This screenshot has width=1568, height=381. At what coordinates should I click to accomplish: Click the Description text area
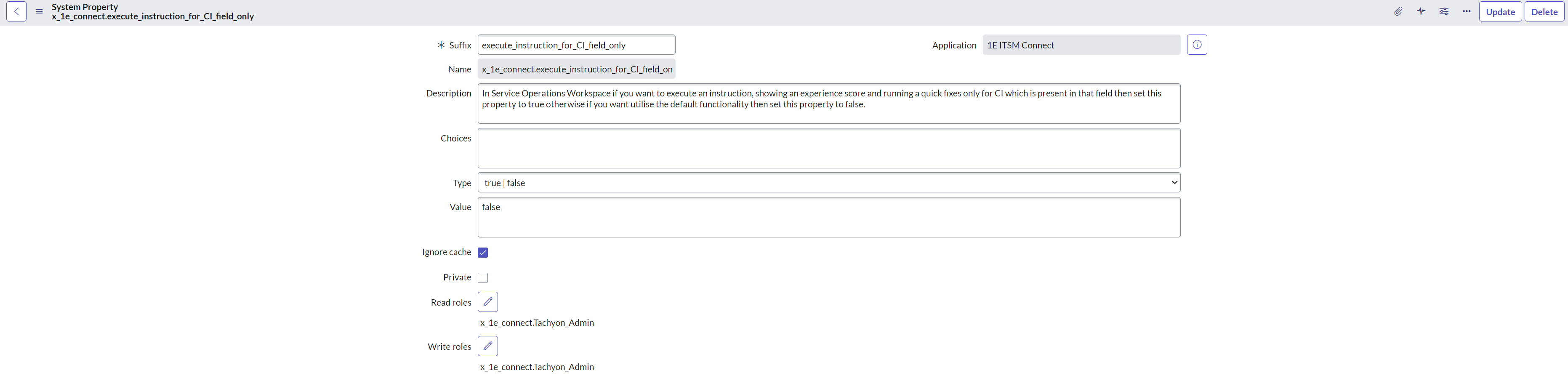click(828, 104)
